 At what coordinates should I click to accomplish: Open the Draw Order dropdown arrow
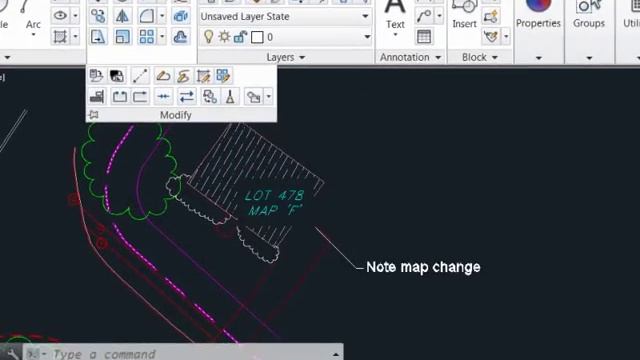point(268,97)
